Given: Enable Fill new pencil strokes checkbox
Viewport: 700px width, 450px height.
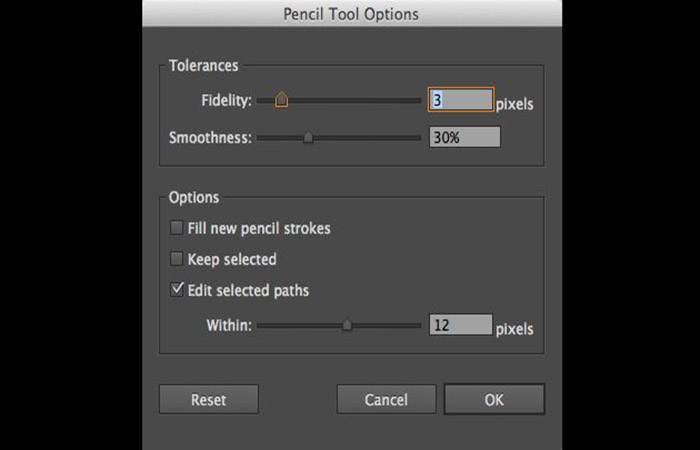Looking at the screenshot, I should (177, 228).
